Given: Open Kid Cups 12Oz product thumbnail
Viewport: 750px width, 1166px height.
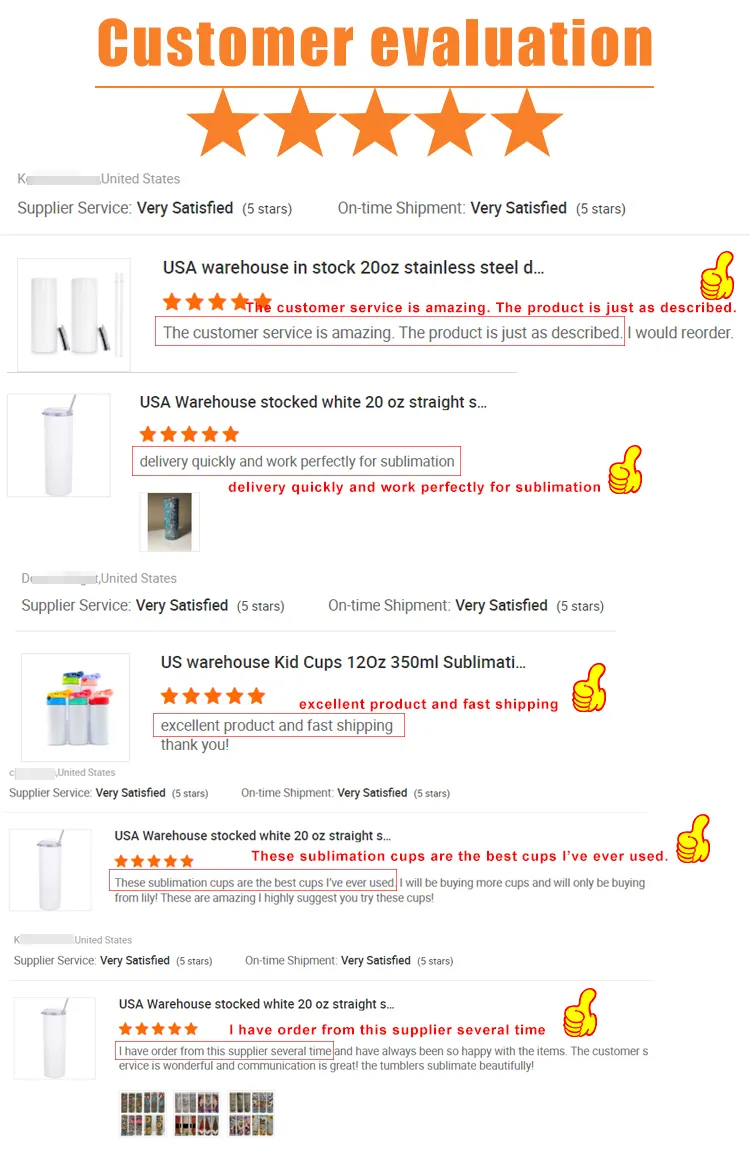Looking at the screenshot, I should coord(76,707).
